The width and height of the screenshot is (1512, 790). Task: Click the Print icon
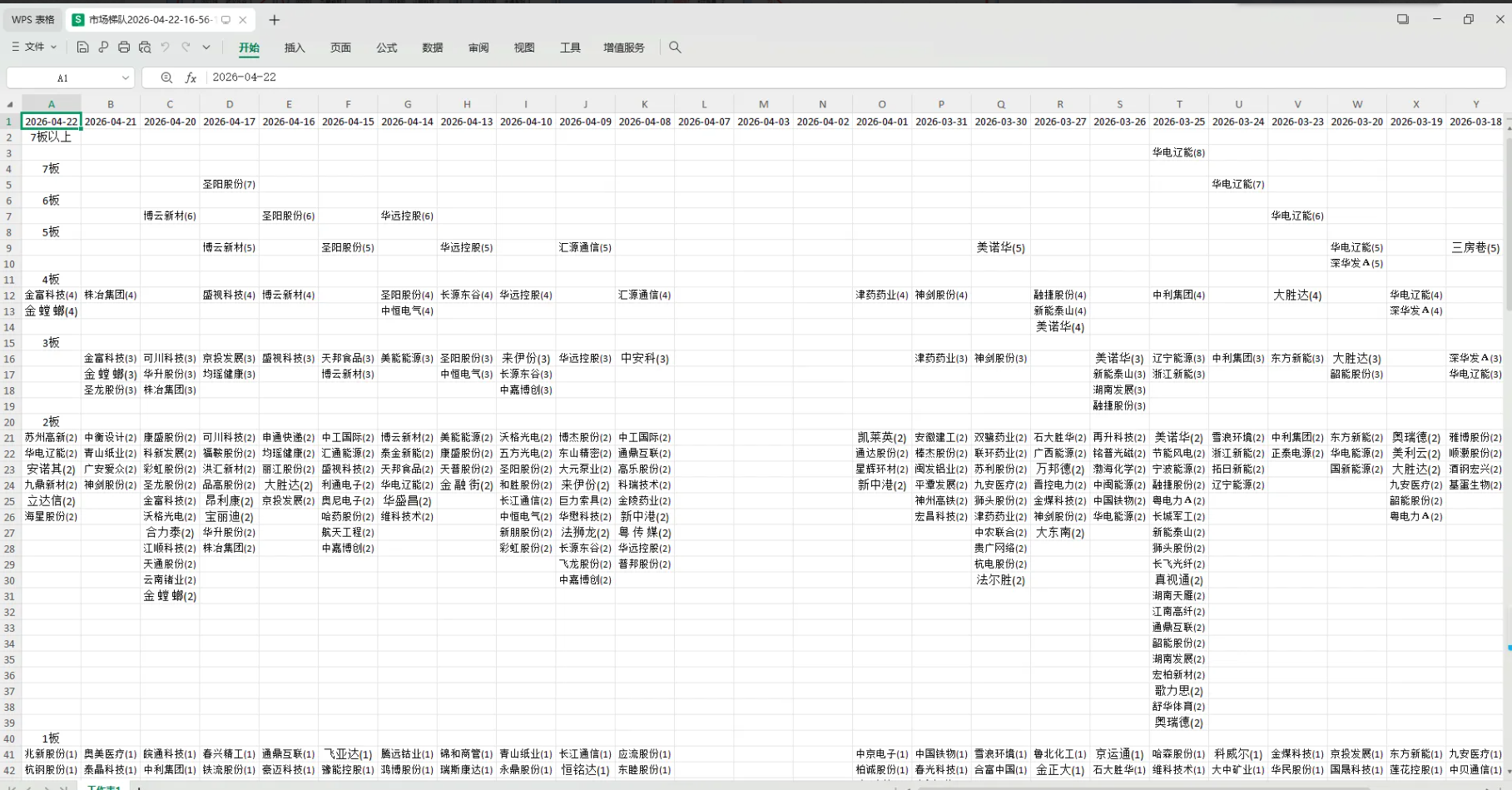point(124,47)
